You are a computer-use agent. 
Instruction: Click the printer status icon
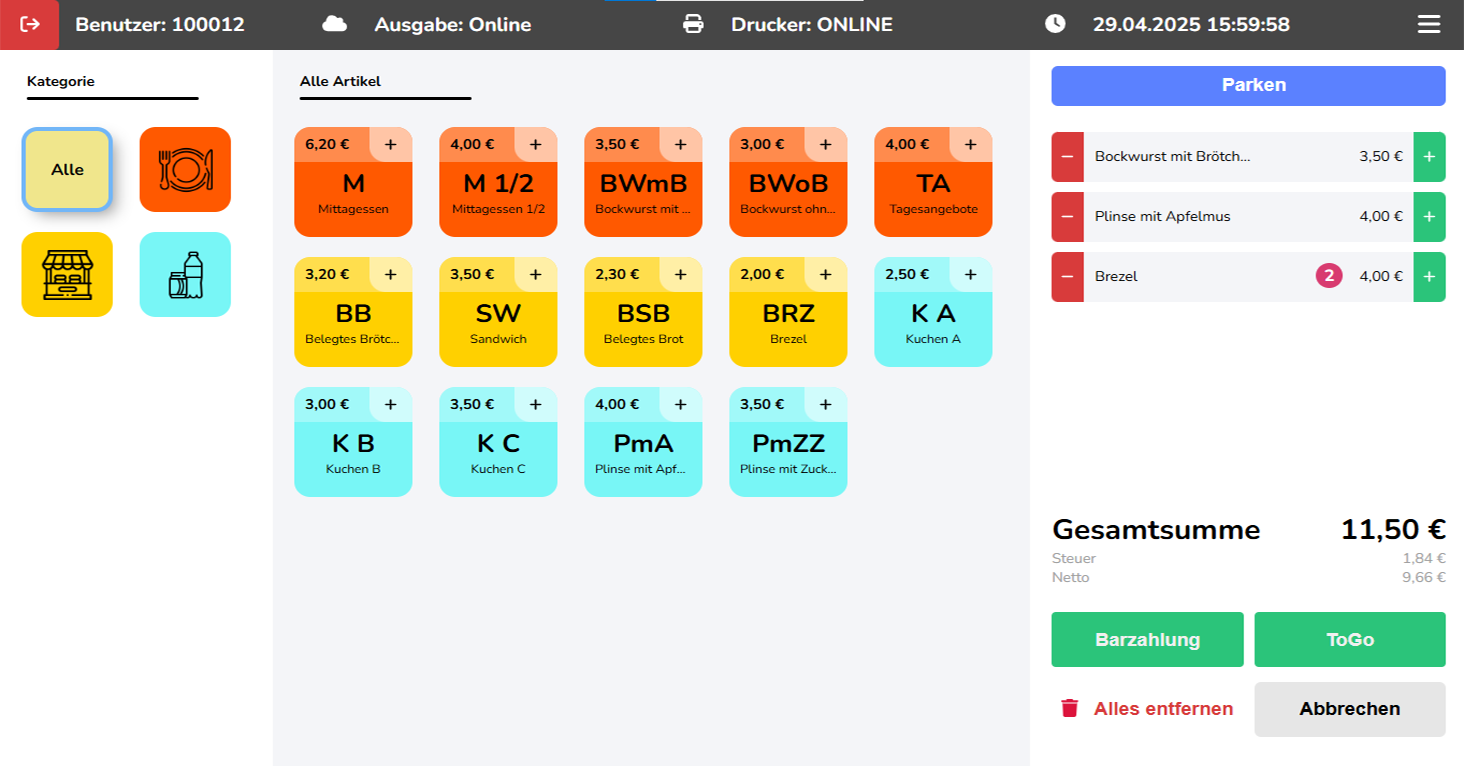tap(693, 24)
